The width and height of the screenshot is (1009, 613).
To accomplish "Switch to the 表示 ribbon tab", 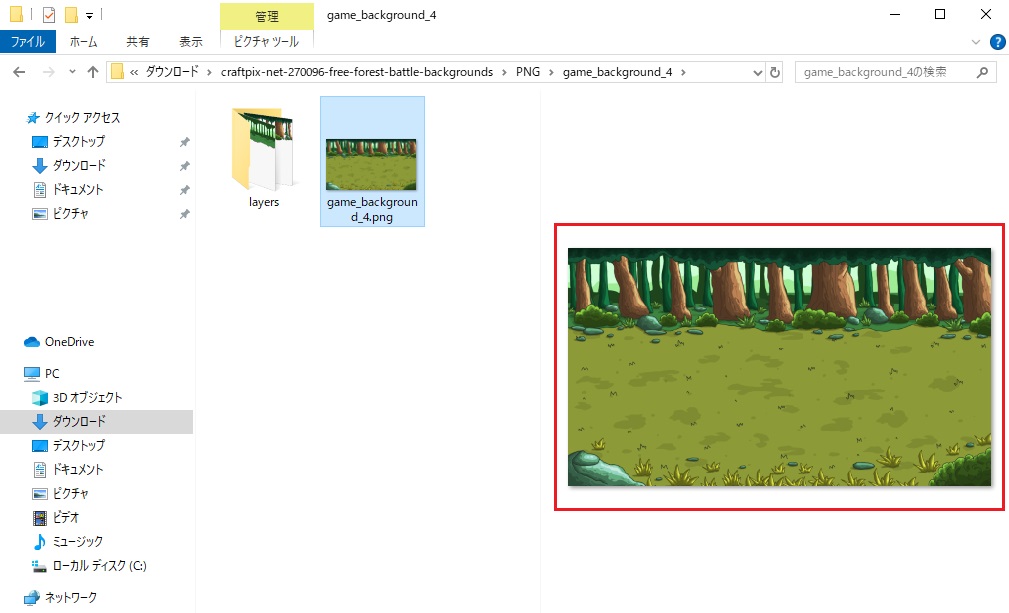I will pos(190,42).
